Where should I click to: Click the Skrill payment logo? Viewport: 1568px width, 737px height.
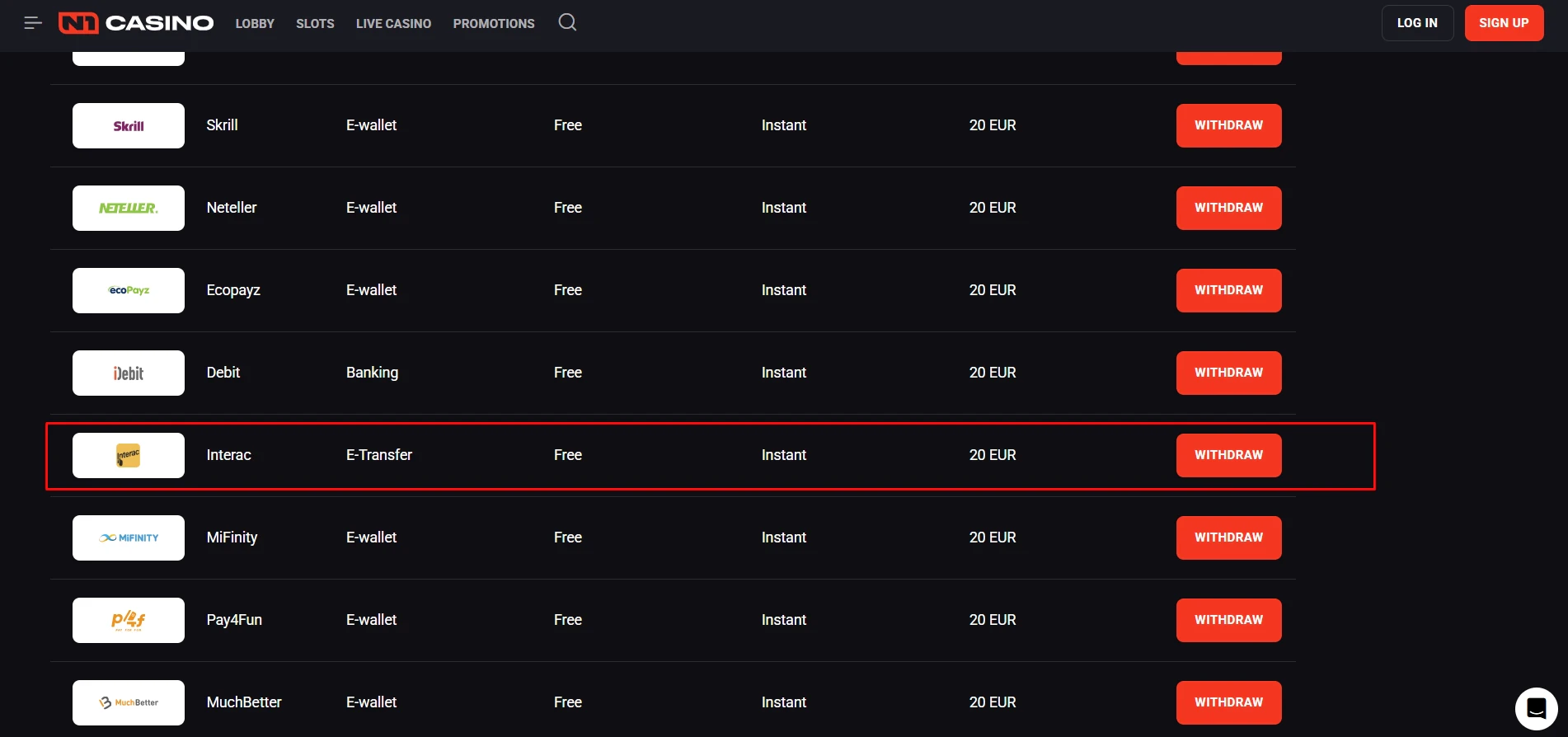click(x=129, y=125)
